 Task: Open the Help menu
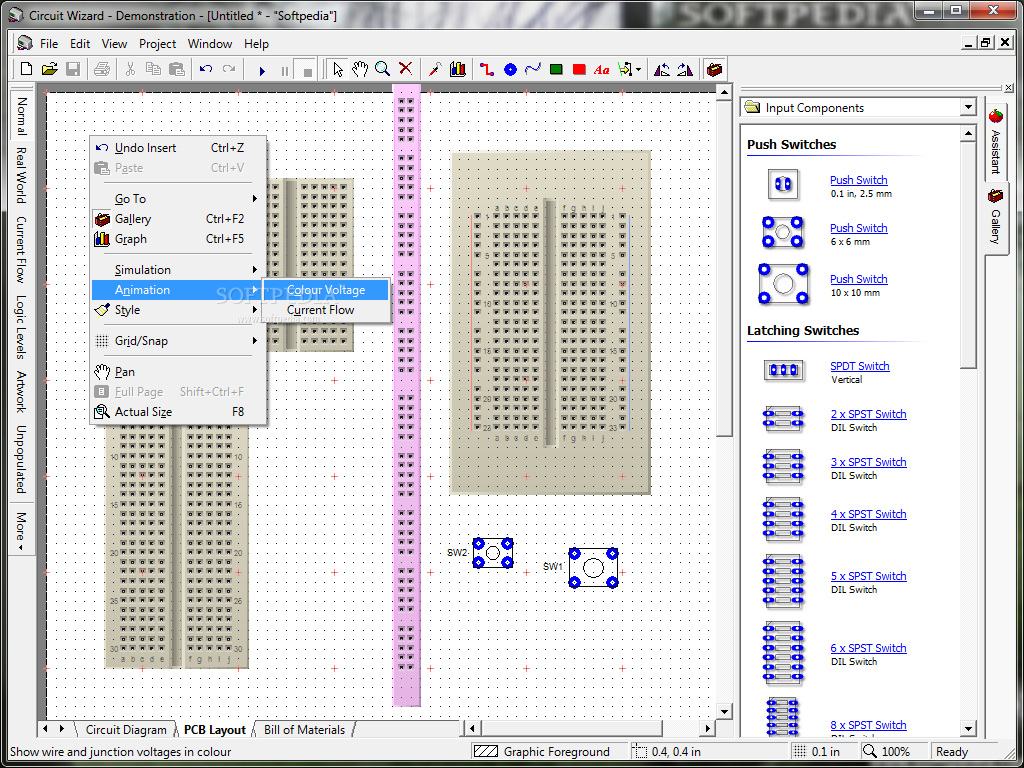point(256,44)
